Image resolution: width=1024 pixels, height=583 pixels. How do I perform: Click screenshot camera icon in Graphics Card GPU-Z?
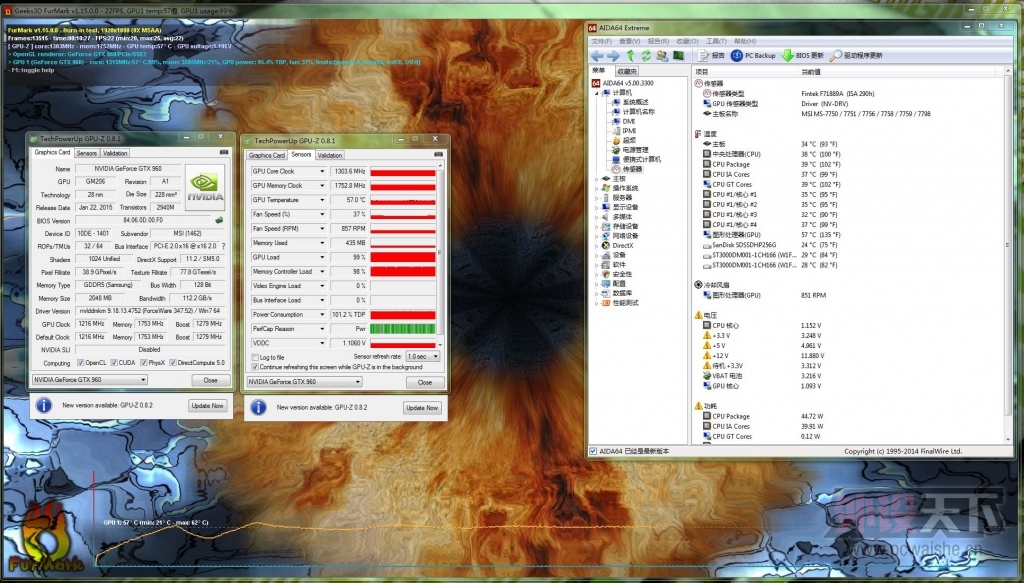[x=224, y=152]
